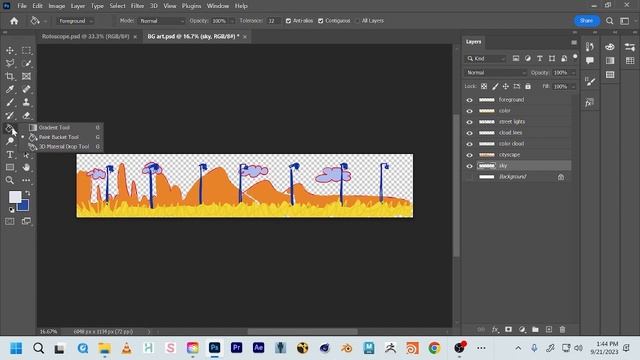This screenshot has height=360, width=640.
Task: Toggle Anti-alias checkbox
Action: click(x=288, y=21)
